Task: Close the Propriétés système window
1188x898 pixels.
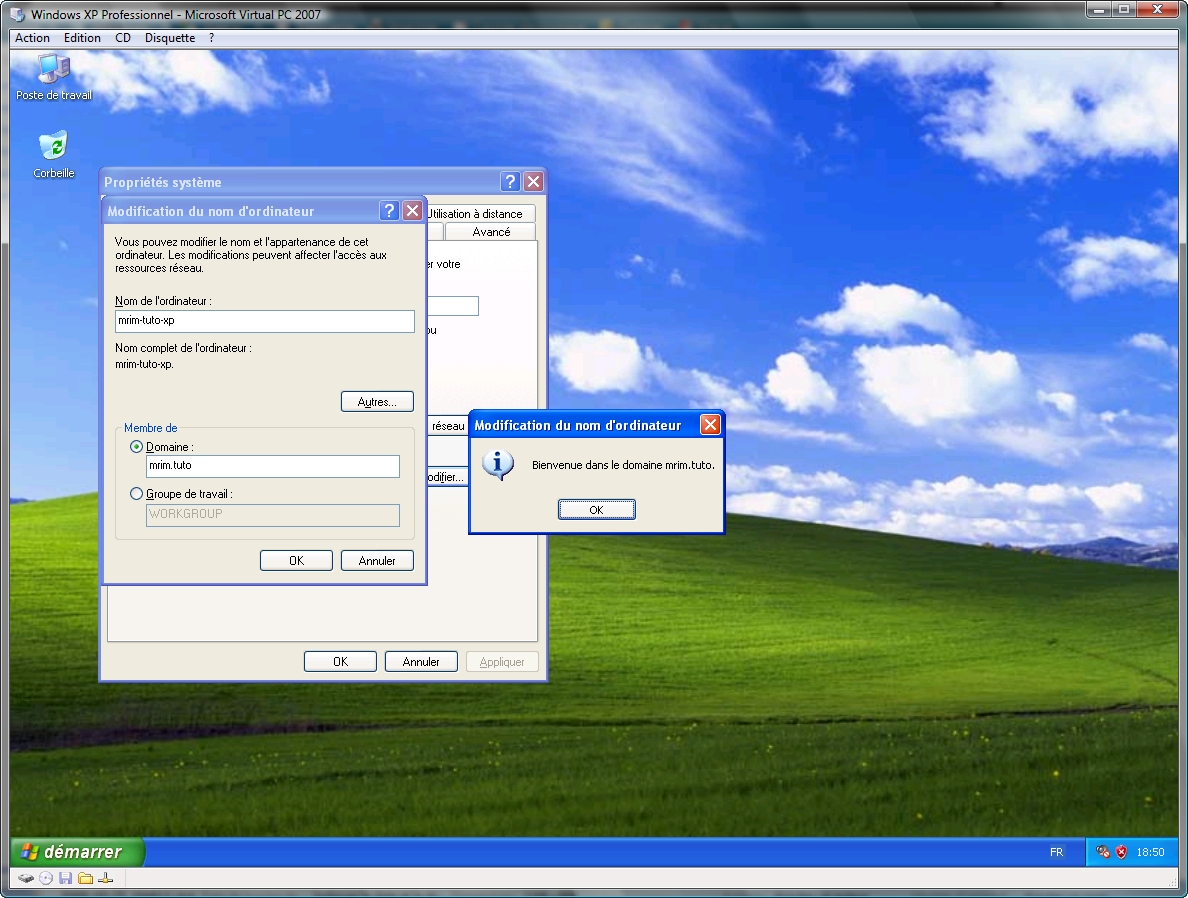Action: click(x=533, y=181)
